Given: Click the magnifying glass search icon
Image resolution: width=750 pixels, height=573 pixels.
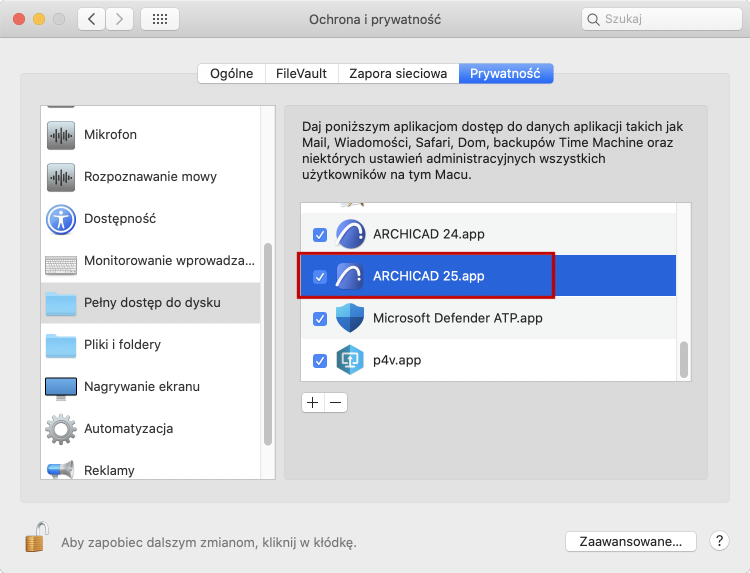Looking at the screenshot, I should (x=593, y=20).
